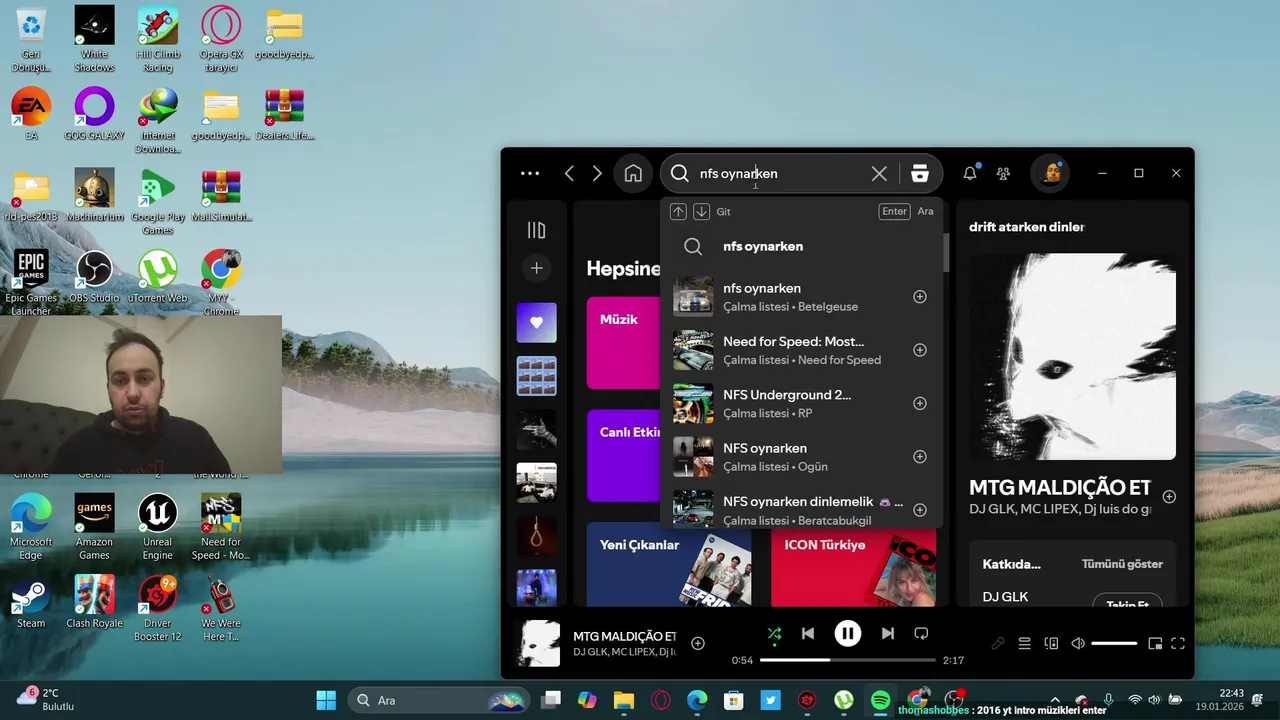Add 'NFS oynarken dinlemelik' playlist to library
This screenshot has width=1280, height=720.
pyautogui.click(x=920, y=510)
